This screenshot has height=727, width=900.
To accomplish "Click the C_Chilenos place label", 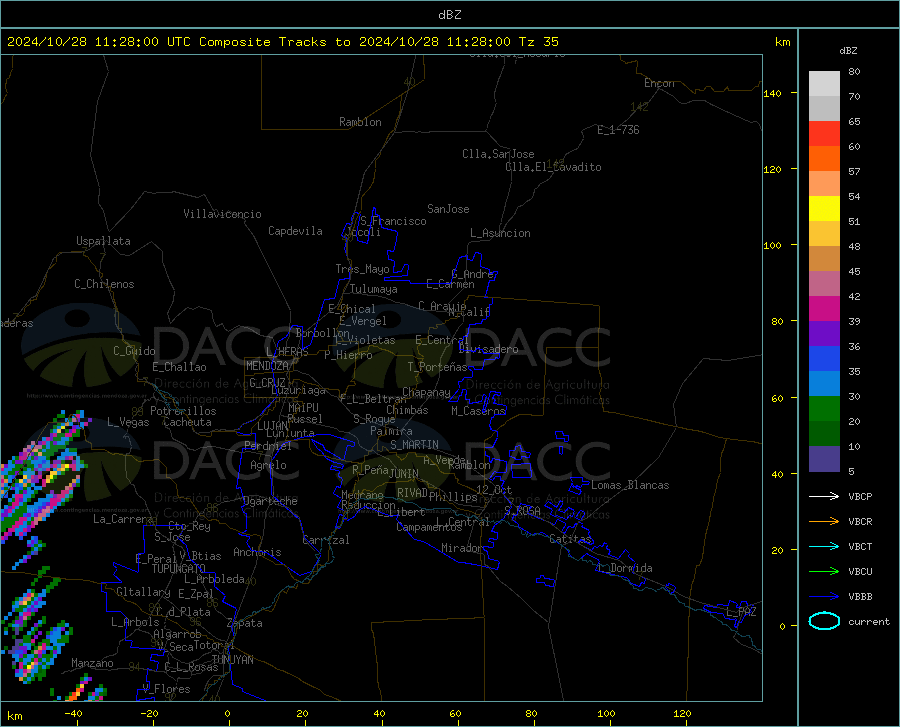I will click(104, 284).
